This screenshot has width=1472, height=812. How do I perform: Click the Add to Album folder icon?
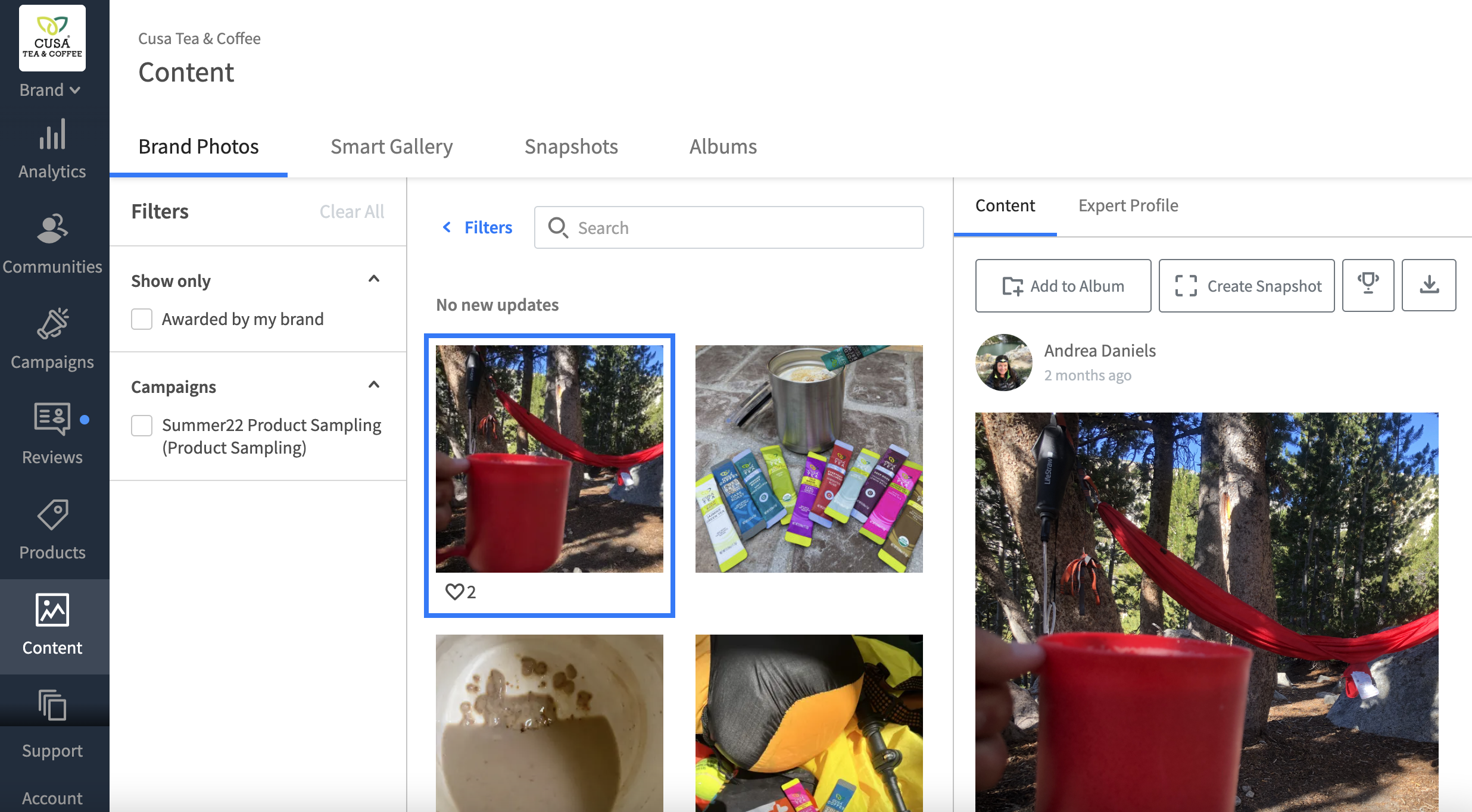point(1012,286)
